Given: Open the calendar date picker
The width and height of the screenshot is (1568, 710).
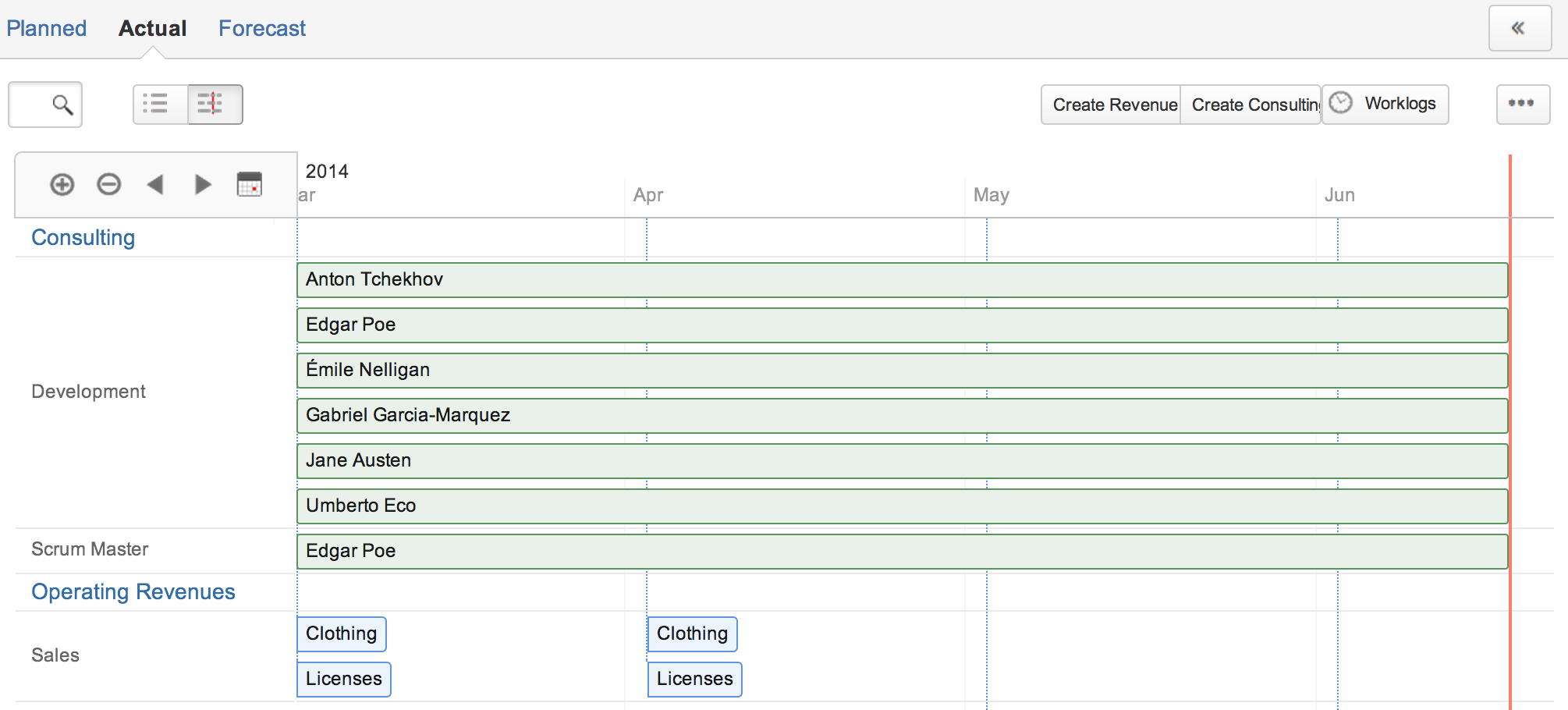Looking at the screenshot, I should click(x=249, y=185).
